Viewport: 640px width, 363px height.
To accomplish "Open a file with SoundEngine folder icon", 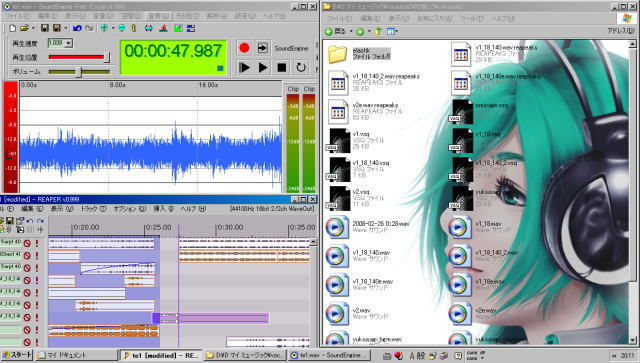I will coord(24,28).
